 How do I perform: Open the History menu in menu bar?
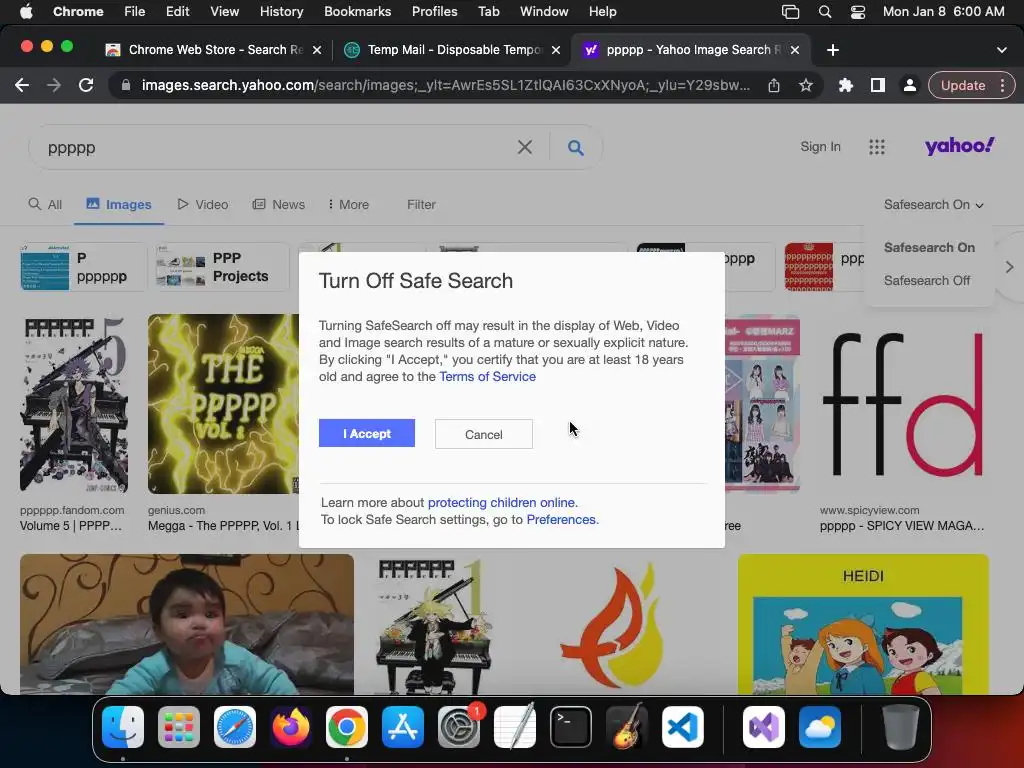coord(281,12)
